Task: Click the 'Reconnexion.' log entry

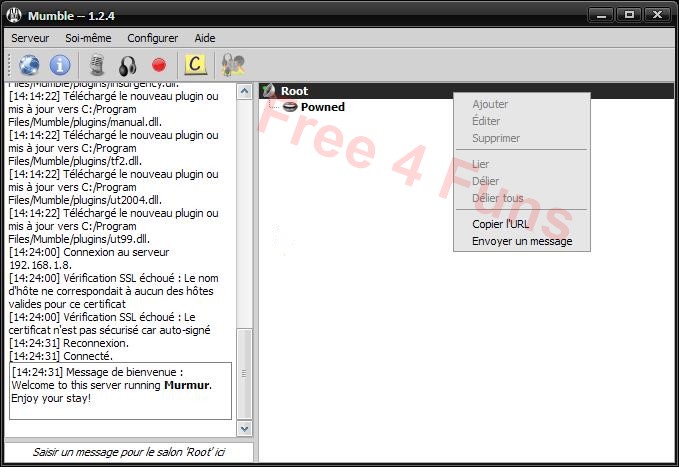Action: (69, 343)
